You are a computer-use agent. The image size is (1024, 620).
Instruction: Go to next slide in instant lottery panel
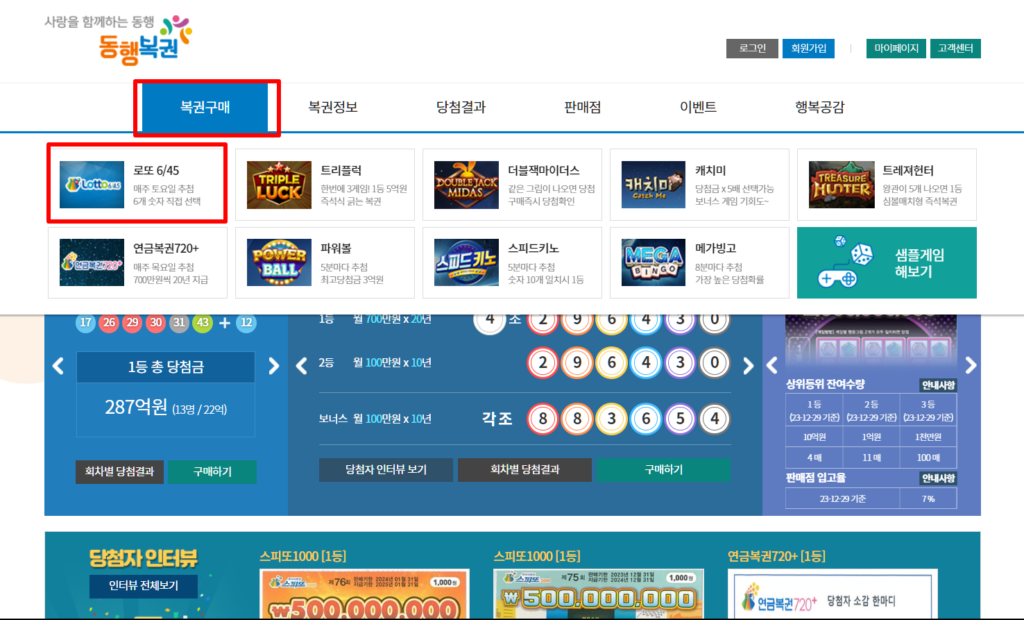pos(971,365)
